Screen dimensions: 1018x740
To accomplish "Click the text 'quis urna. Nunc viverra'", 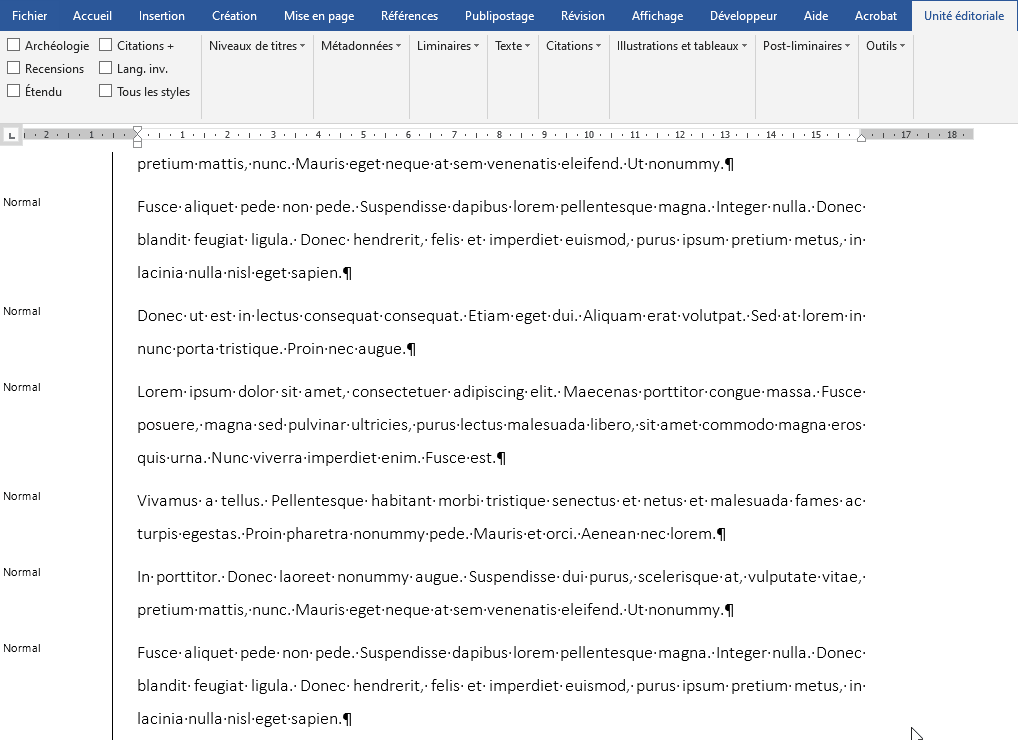I will tap(220, 458).
